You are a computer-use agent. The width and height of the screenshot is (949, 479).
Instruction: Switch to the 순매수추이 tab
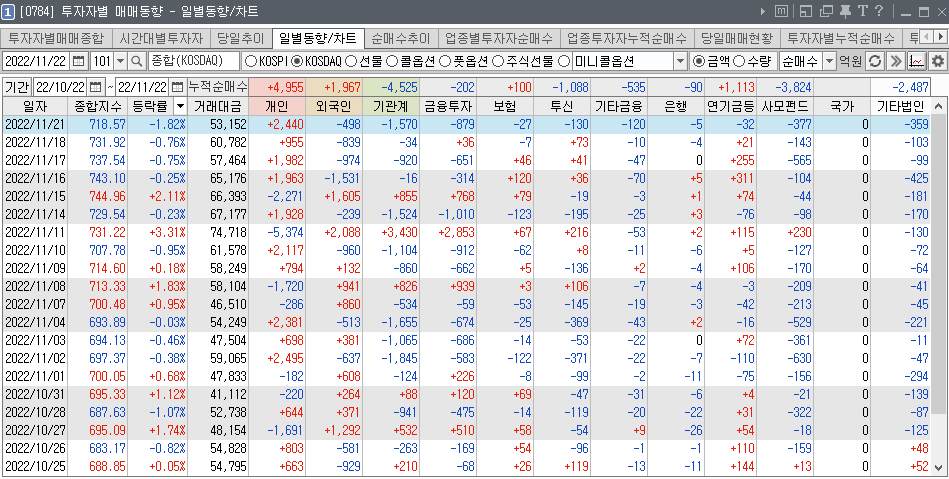(x=400, y=39)
